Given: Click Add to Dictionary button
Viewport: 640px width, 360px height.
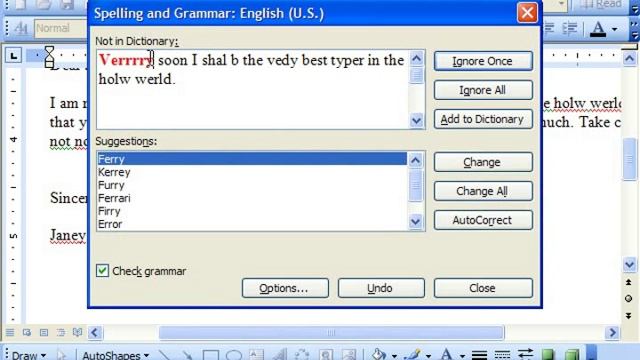Looking at the screenshot, I should [483, 119].
